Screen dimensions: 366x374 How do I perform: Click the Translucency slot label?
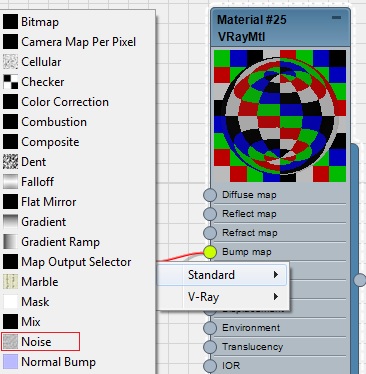click(x=252, y=347)
